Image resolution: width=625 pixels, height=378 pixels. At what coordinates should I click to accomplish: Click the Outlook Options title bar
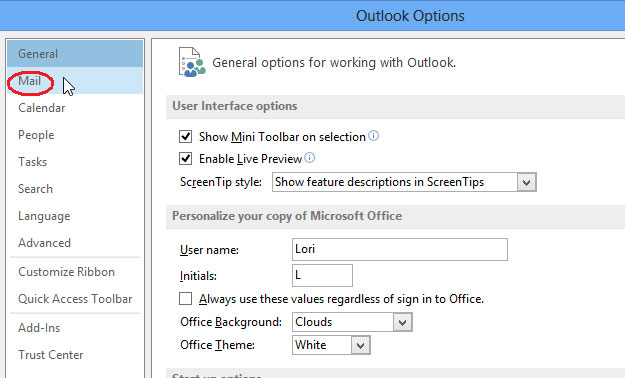coord(312,16)
